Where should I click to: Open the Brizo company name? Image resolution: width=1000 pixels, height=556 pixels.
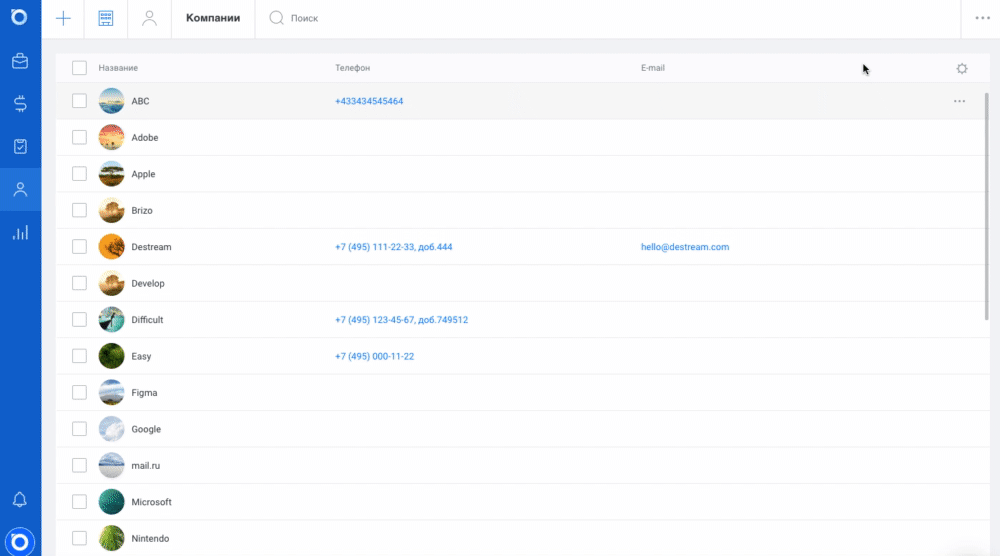coord(142,210)
